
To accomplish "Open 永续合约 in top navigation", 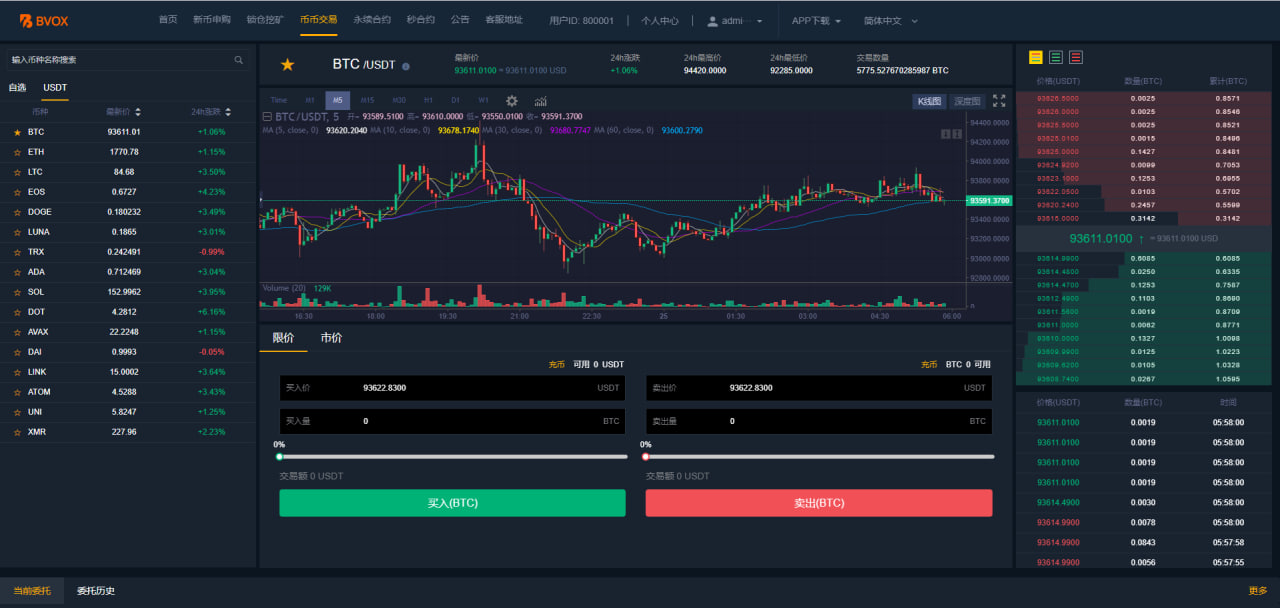I will point(372,20).
